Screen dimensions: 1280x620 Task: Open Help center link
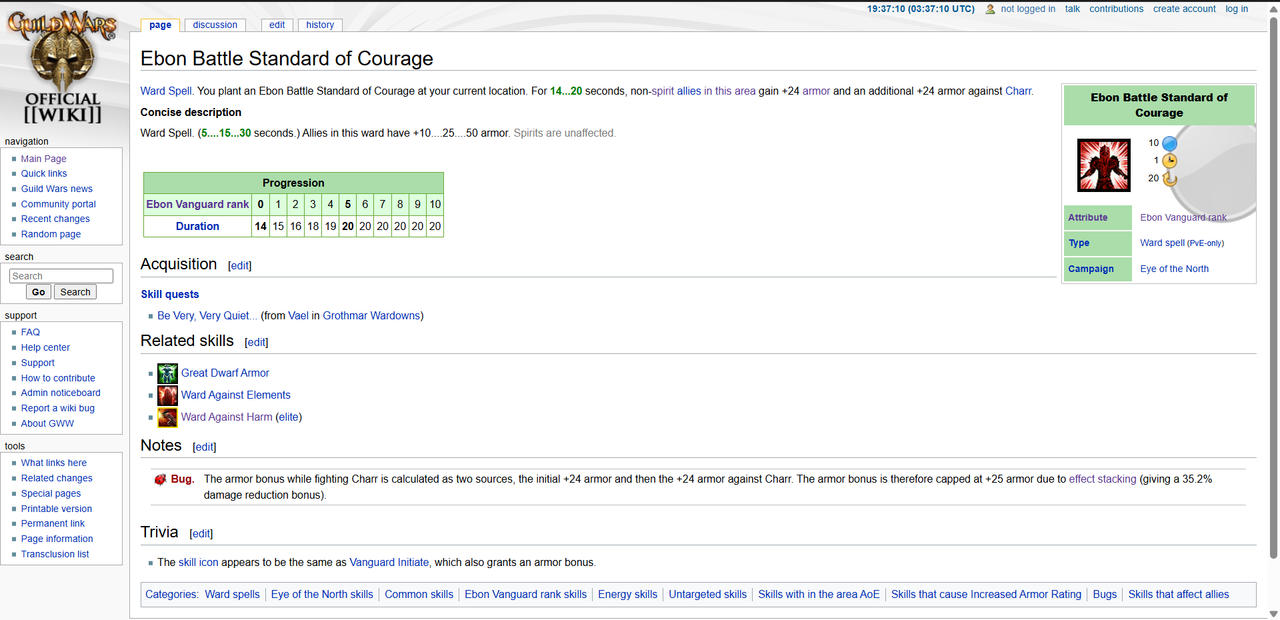coord(45,348)
